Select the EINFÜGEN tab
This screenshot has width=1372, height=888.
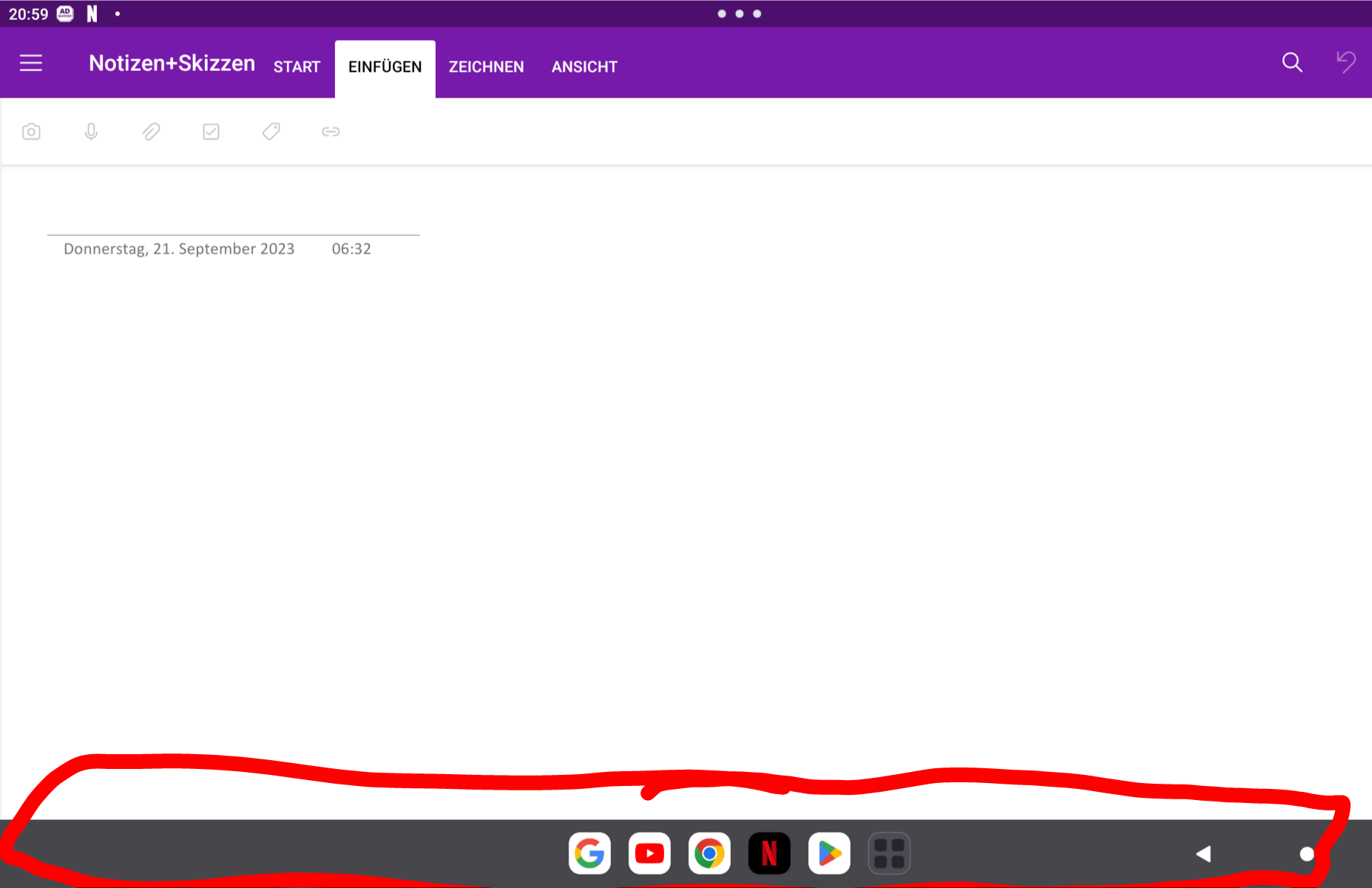point(385,67)
